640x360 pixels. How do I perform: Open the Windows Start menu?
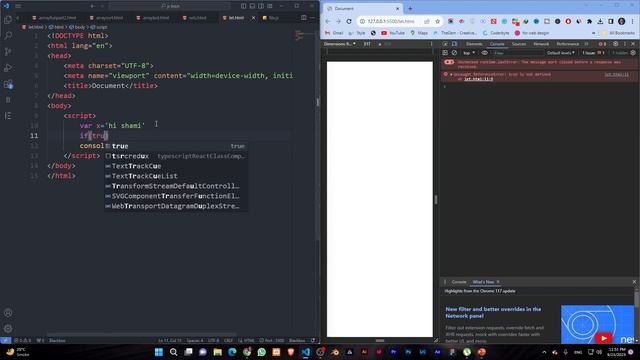159,352
